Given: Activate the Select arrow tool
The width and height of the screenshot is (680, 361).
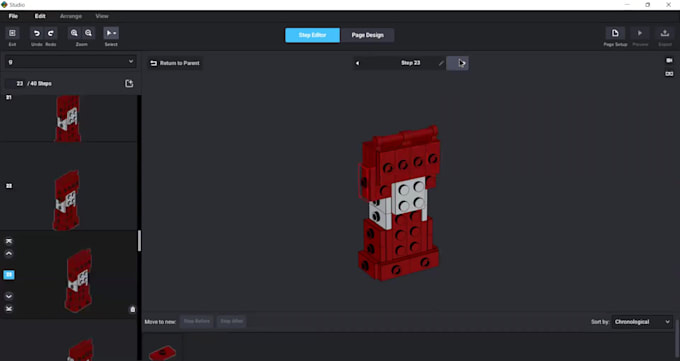Looking at the screenshot, I should (x=111, y=33).
